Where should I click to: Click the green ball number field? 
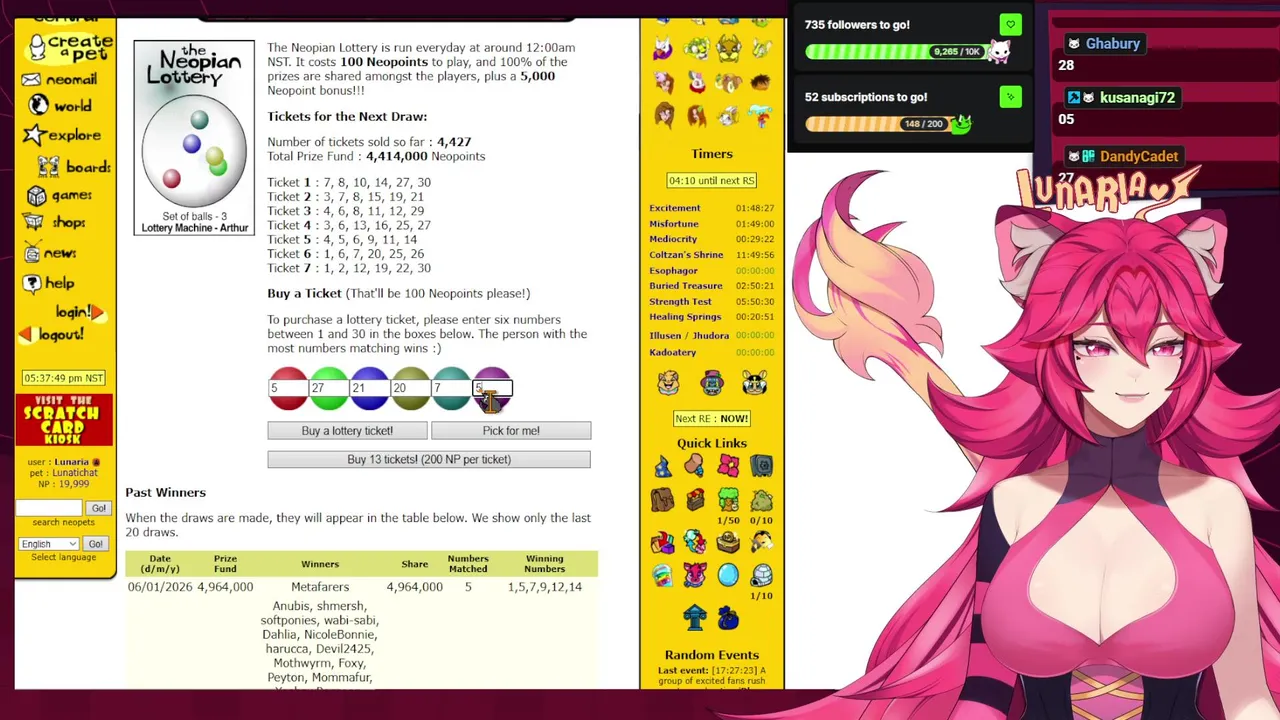329,388
